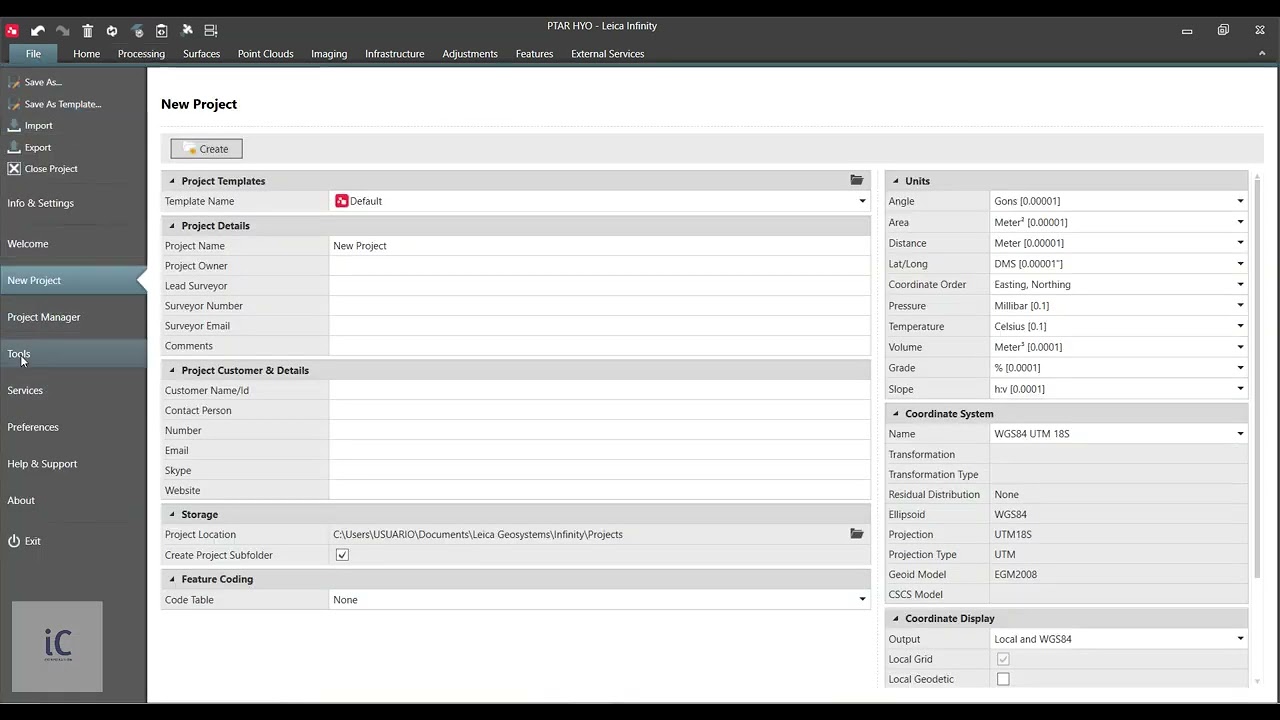The height and width of the screenshot is (720, 1280).
Task: Open the Volume units dropdown
Action: coord(1240,347)
